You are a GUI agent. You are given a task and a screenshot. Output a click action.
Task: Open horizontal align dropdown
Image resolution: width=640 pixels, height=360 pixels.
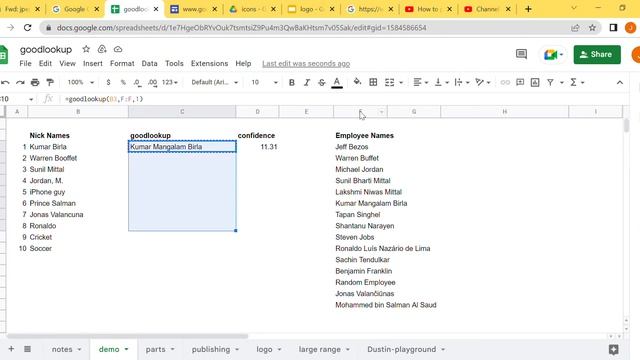point(421,82)
